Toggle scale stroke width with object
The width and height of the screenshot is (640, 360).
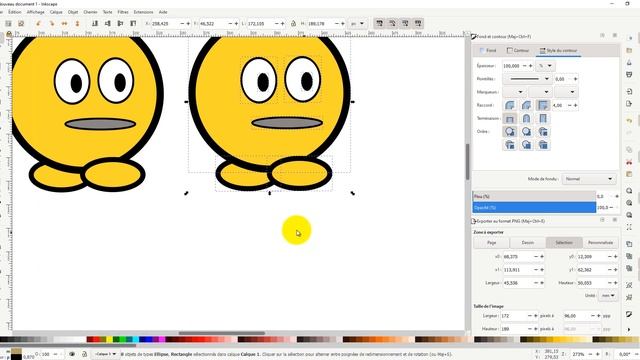380,23
